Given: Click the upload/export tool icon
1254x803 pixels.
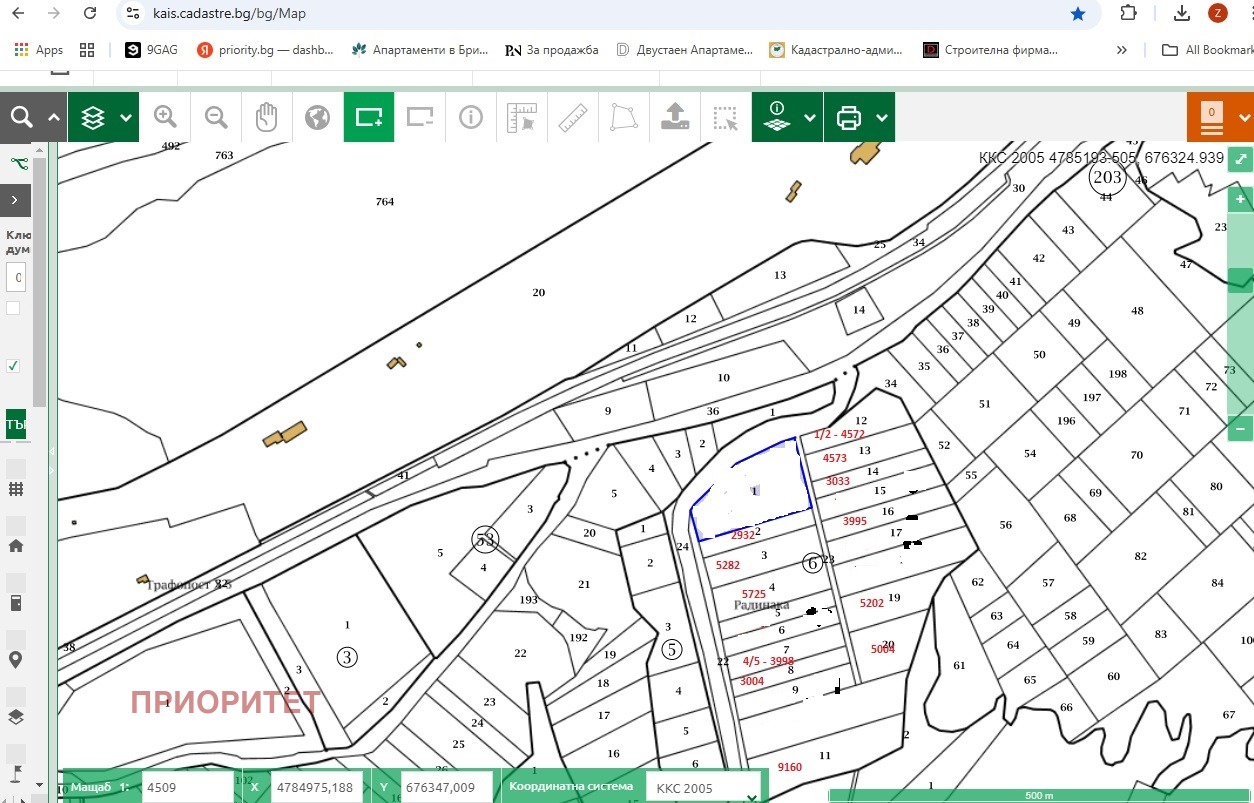Looking at the screenshot, I should pos(675,117).
